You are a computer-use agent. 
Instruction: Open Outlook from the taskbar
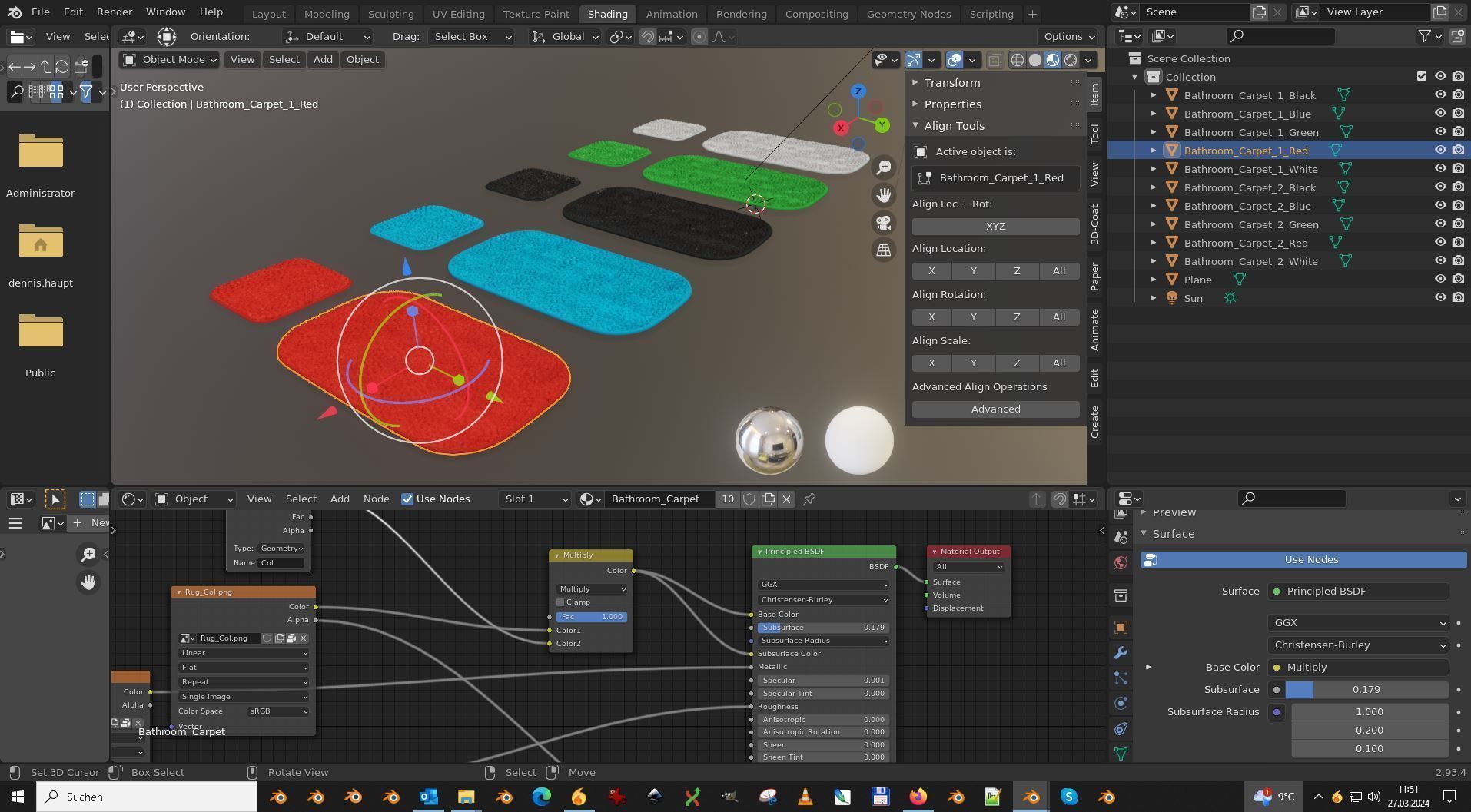pos(429,797)
